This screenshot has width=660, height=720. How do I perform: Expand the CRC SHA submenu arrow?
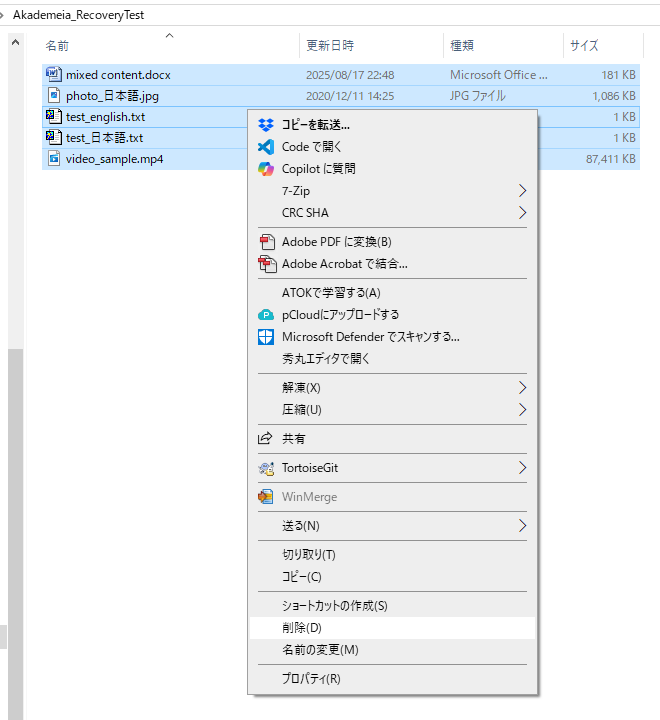tap(522, 213)
